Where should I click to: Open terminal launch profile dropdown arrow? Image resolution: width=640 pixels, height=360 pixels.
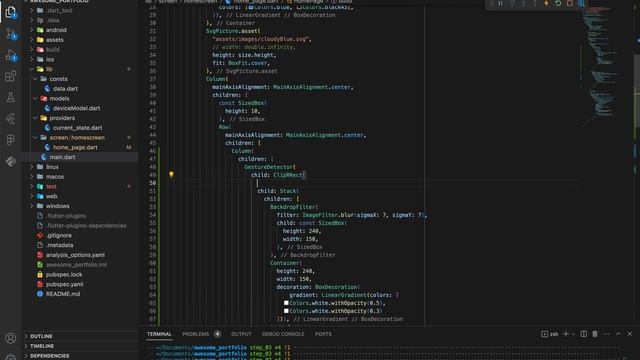click(573, 334)
